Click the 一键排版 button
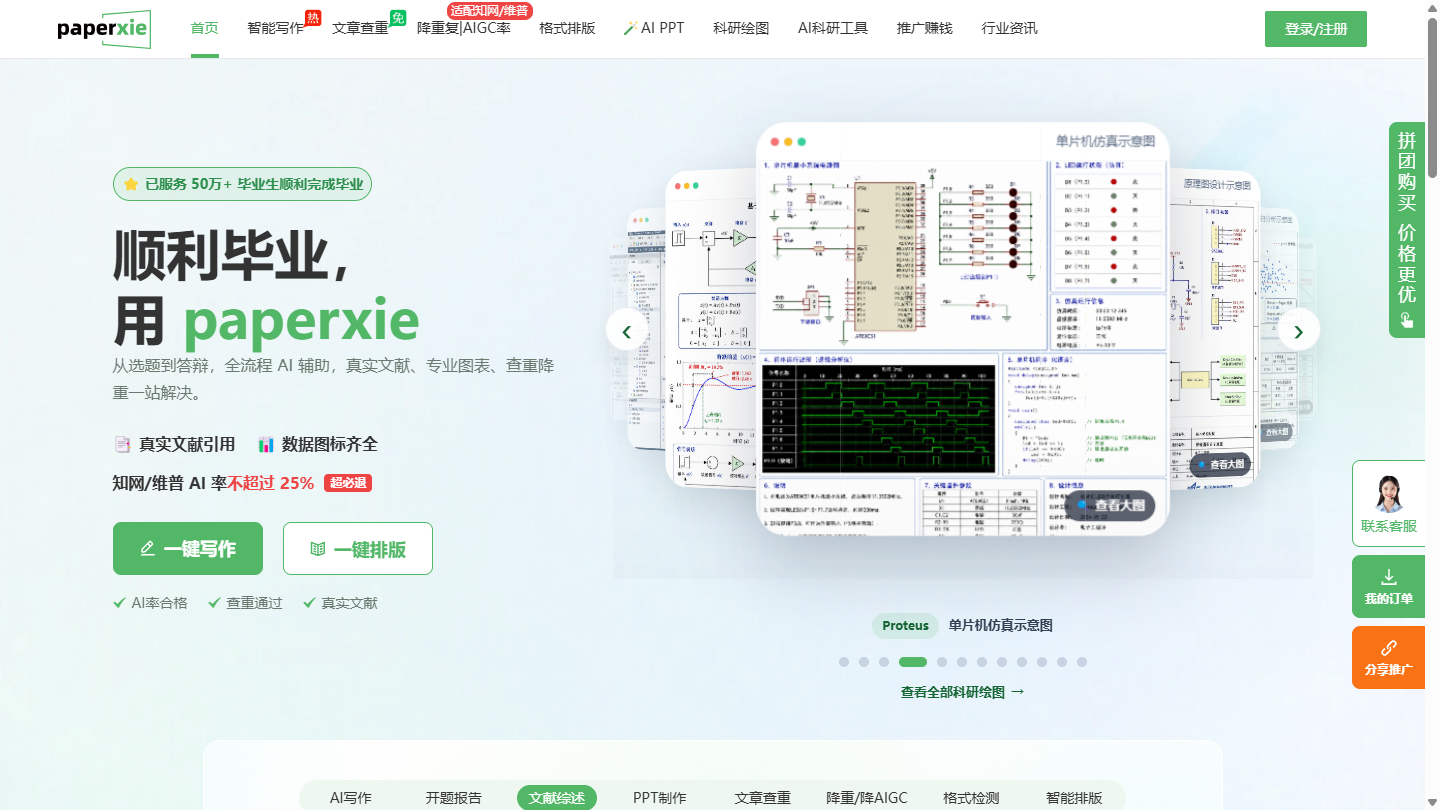Screen dimensions: 1440x810 click(358, 548)
